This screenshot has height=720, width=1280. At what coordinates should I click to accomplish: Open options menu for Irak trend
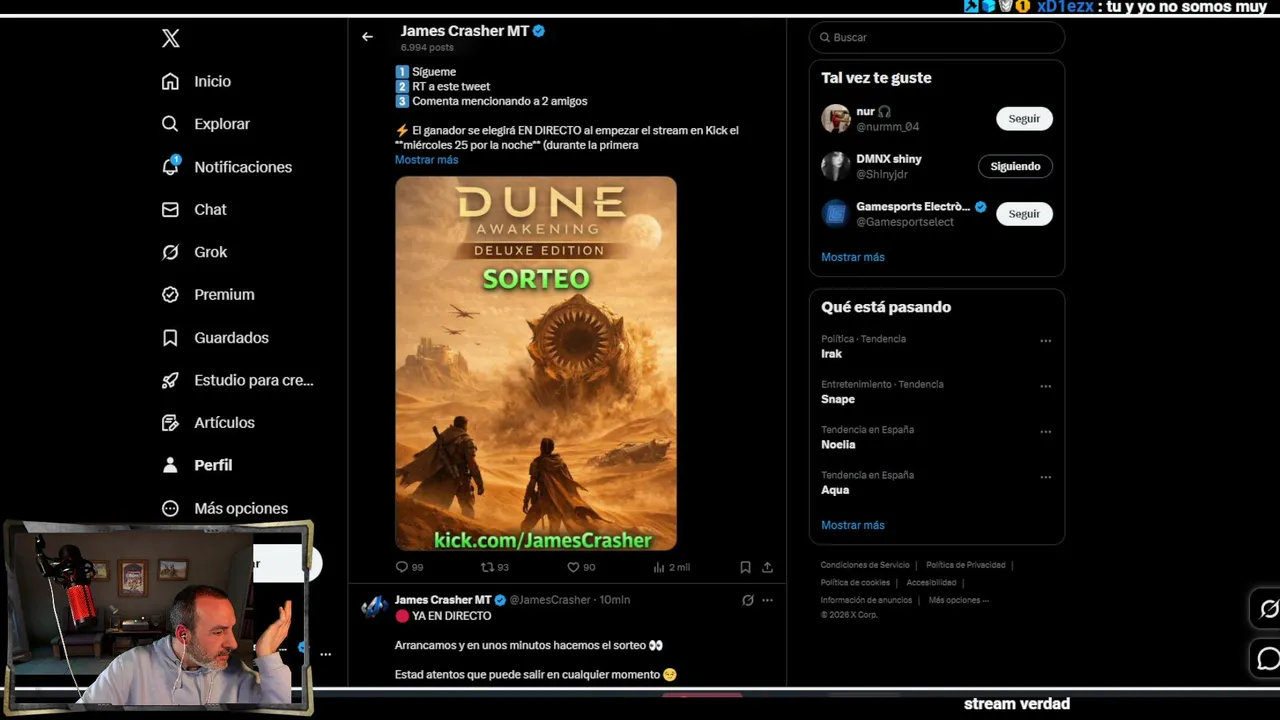(1045, 341)
